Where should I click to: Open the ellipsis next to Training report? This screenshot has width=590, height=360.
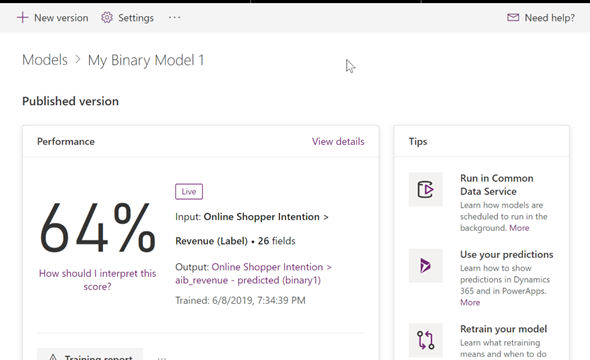coord(162,358)
